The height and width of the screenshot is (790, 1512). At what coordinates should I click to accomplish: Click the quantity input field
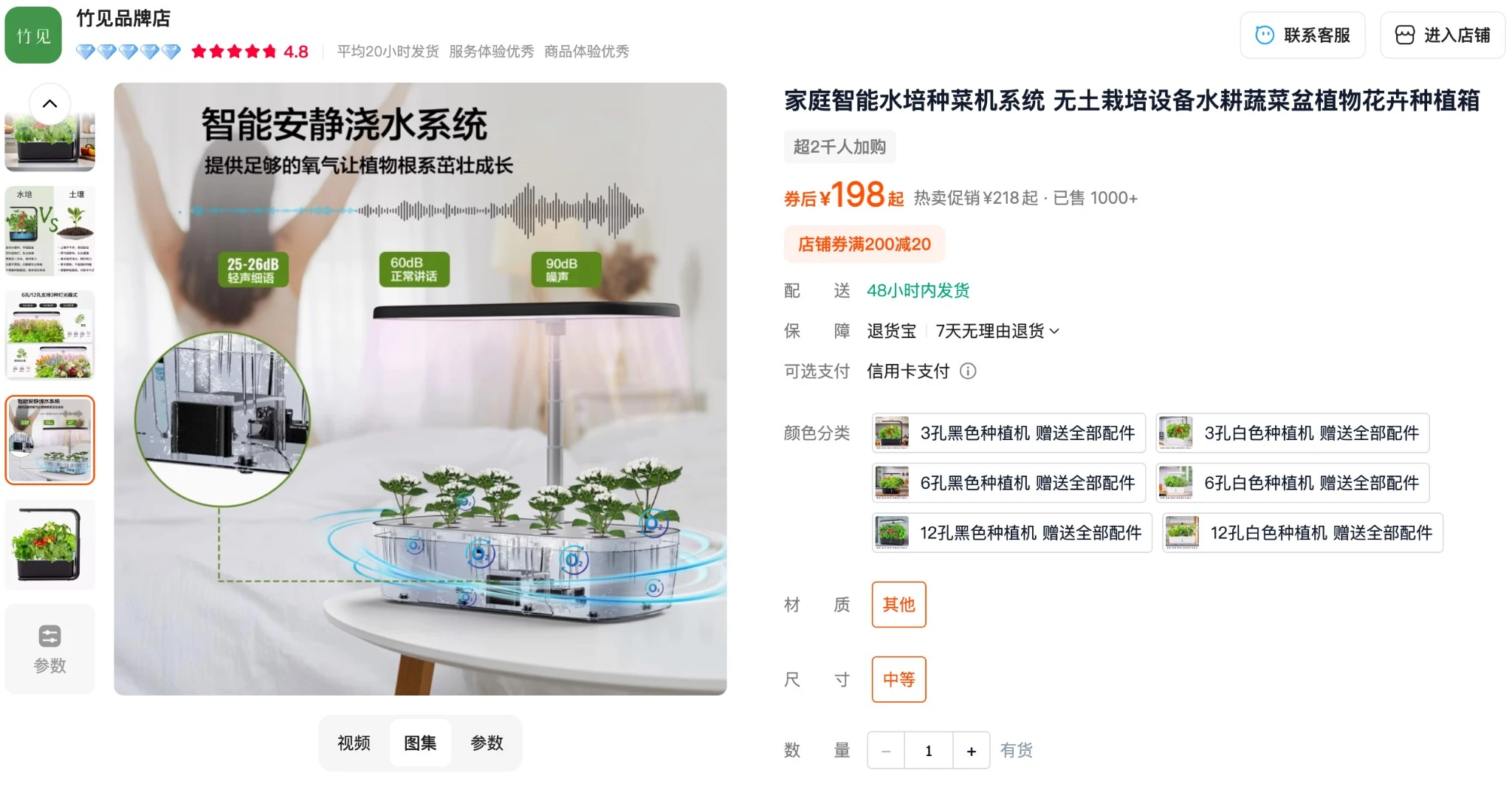coord(929,751)
